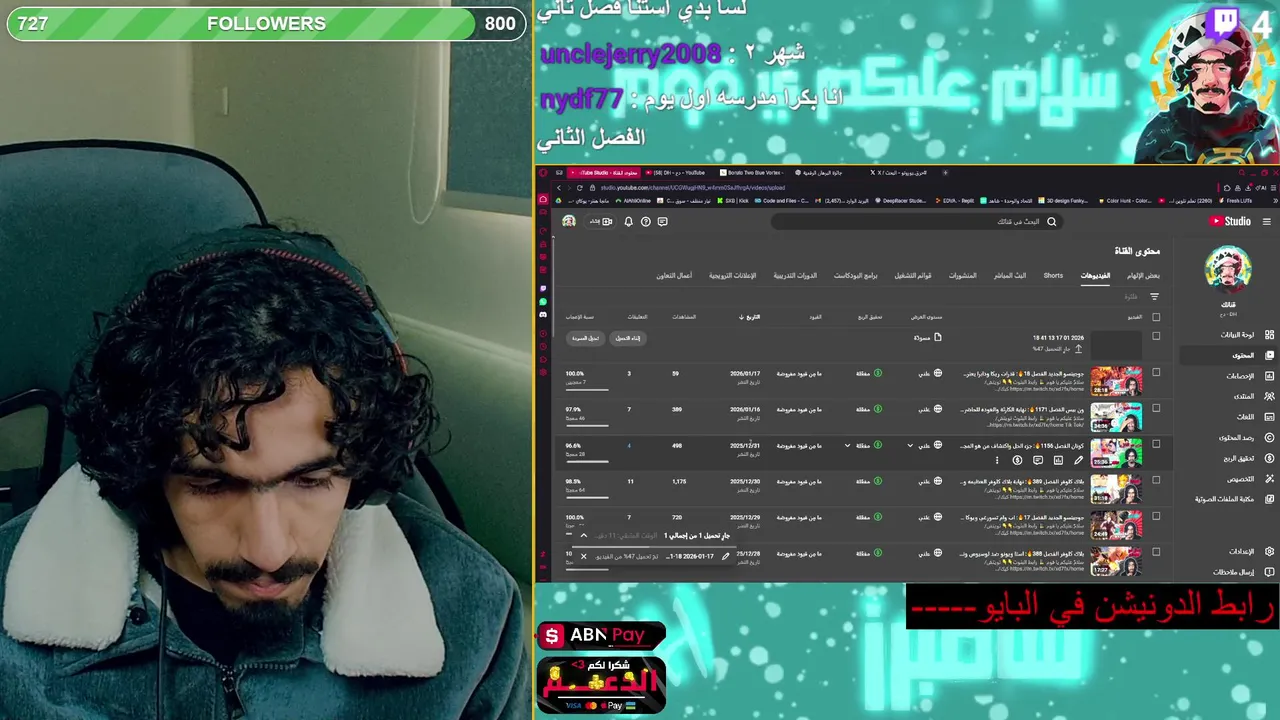Tick the checkbox of the uploading draft row
Image resolution: width=1280 pixels, height=720 pixels.
[1156, 337]
